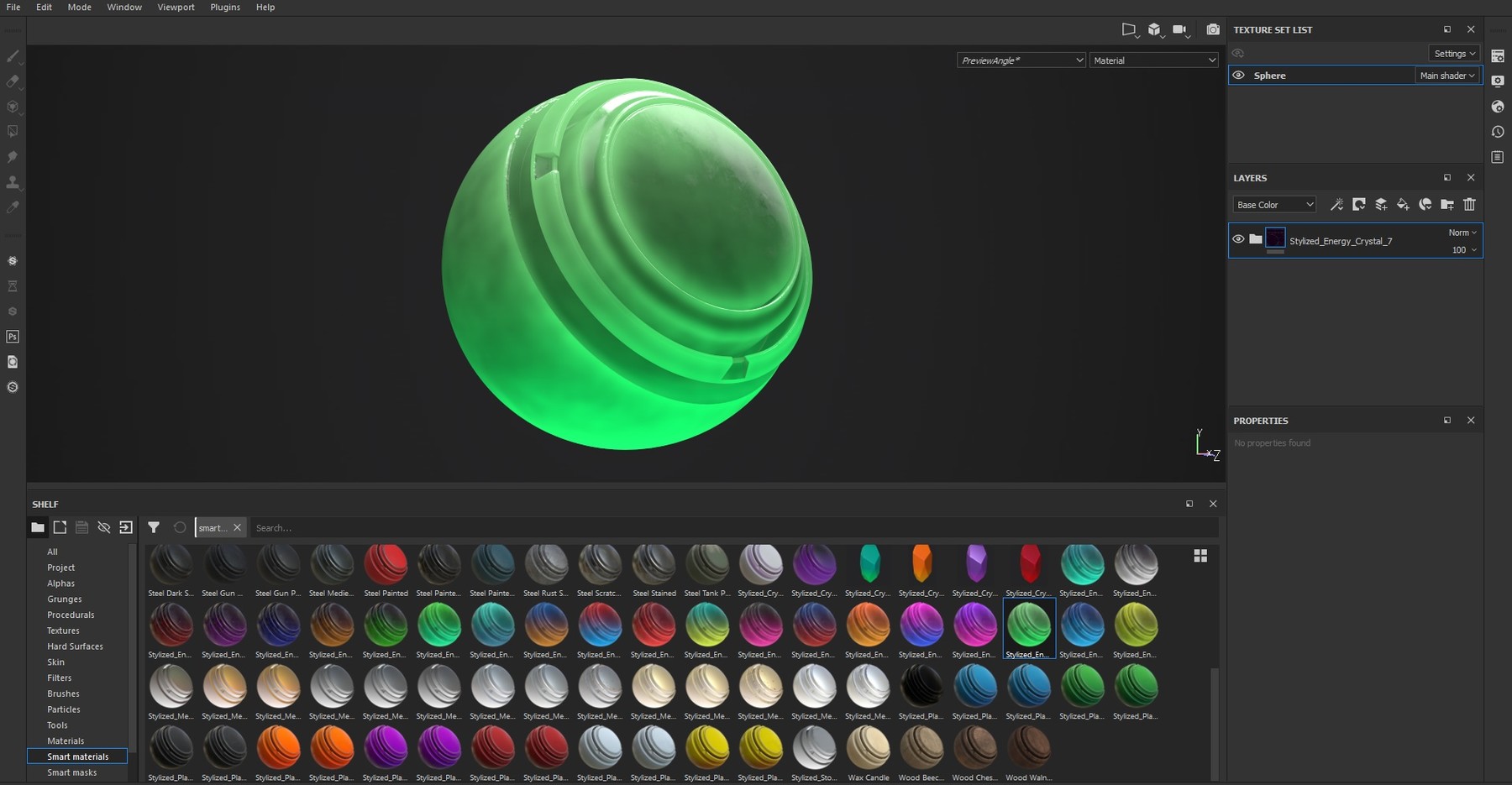
Task: Open the Settings menu in Texture Set List
Action: pyautogui.click(x=1453, y=53)
